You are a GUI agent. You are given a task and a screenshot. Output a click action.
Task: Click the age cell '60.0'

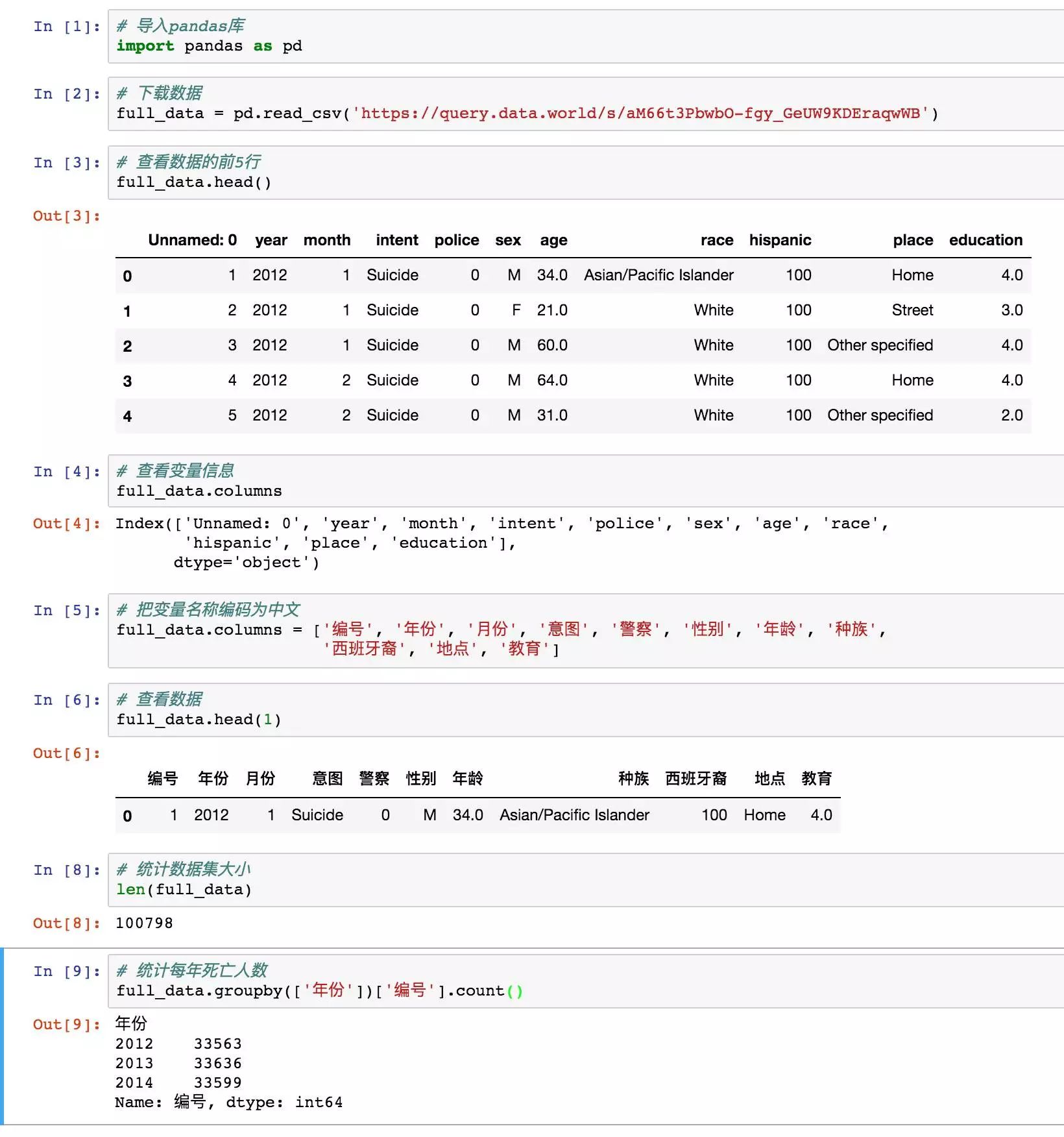[x=552, y=345]
